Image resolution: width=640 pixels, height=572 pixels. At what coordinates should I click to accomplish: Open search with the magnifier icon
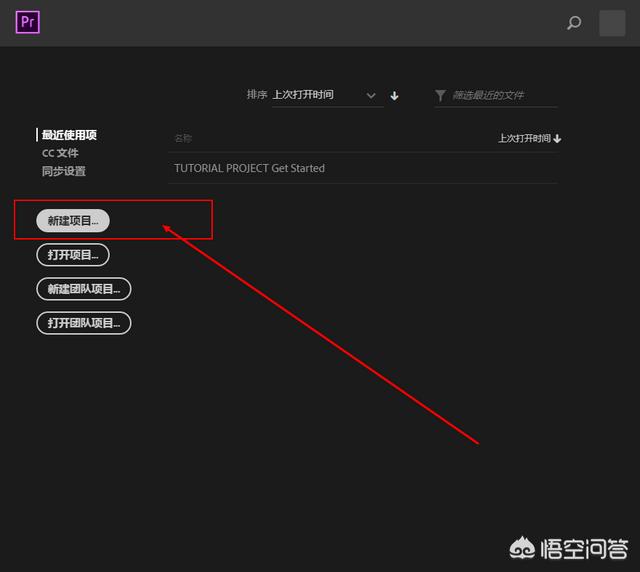click(x=574, y=23)
